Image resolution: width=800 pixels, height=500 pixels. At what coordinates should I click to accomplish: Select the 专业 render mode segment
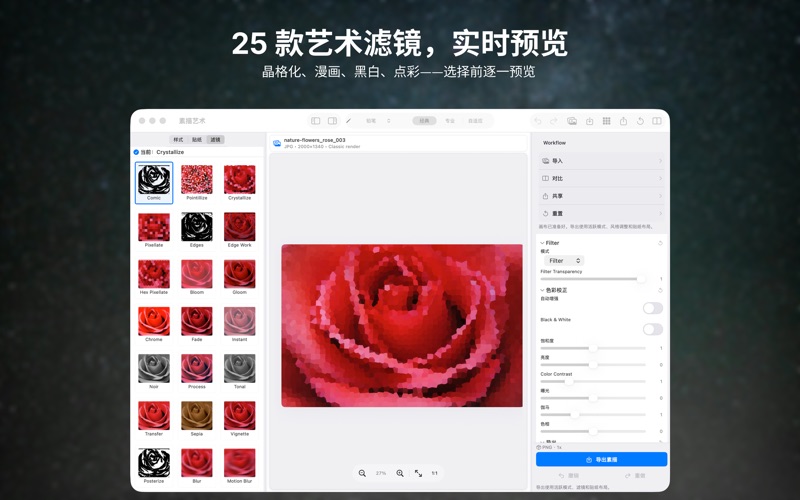tap(449, 121)
